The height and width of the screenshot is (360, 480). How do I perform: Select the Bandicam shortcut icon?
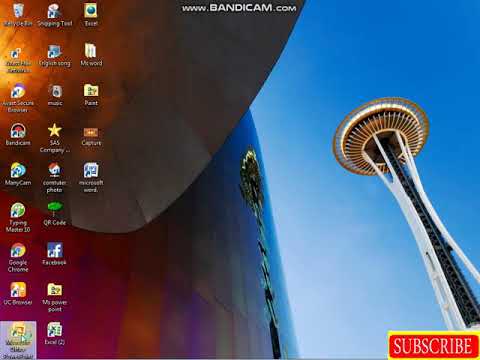[x=18, y=135]
